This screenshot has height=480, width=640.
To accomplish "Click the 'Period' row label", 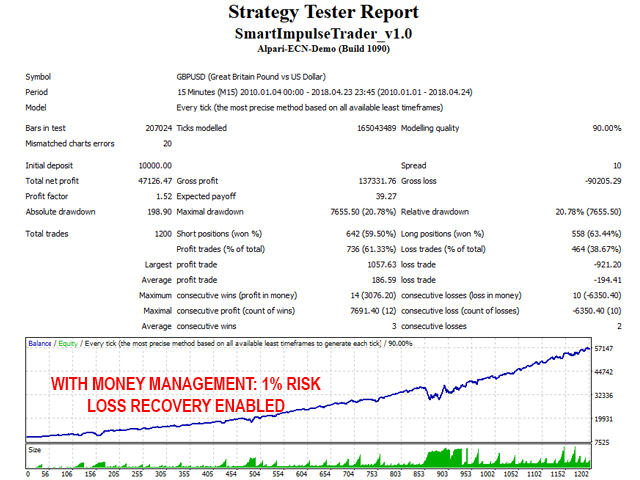I will pyautogui.click(x=36, y=92).
